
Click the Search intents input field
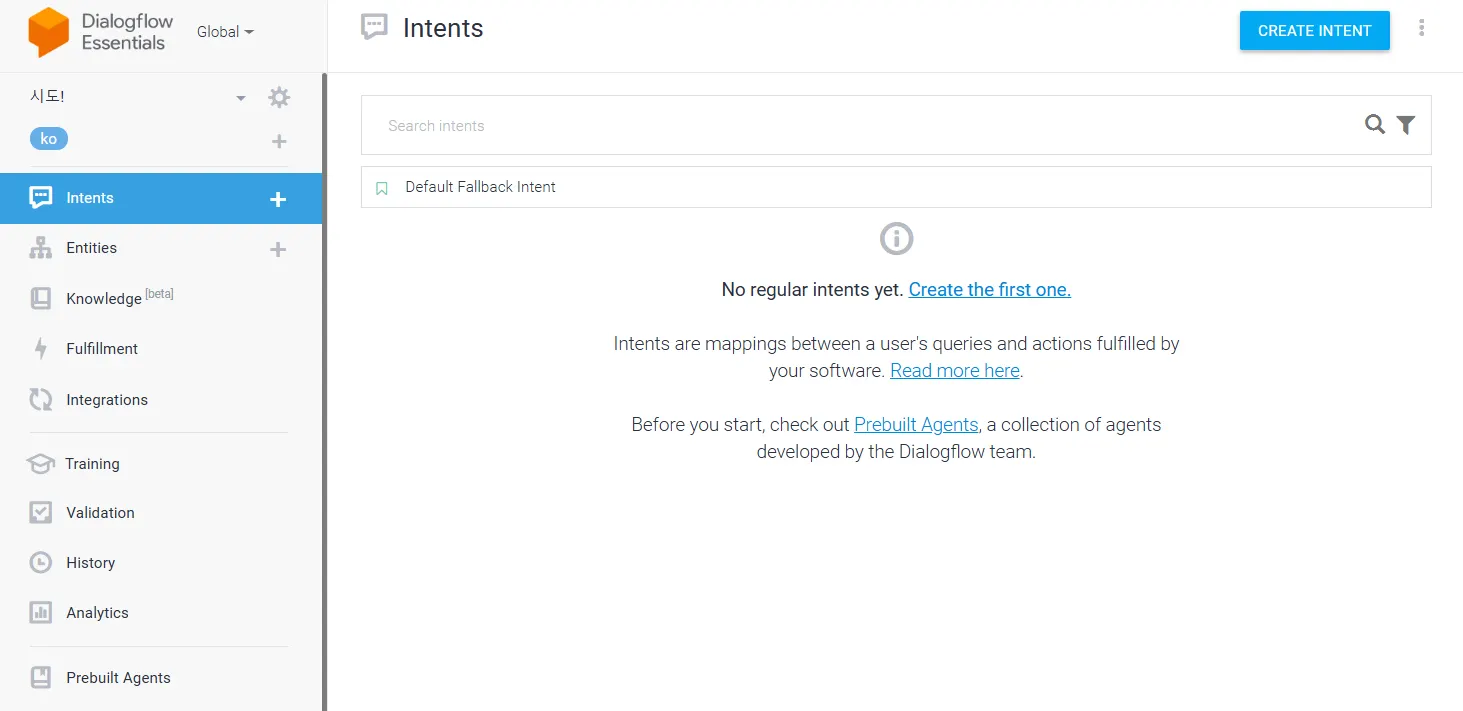click(x=860, y=126)
